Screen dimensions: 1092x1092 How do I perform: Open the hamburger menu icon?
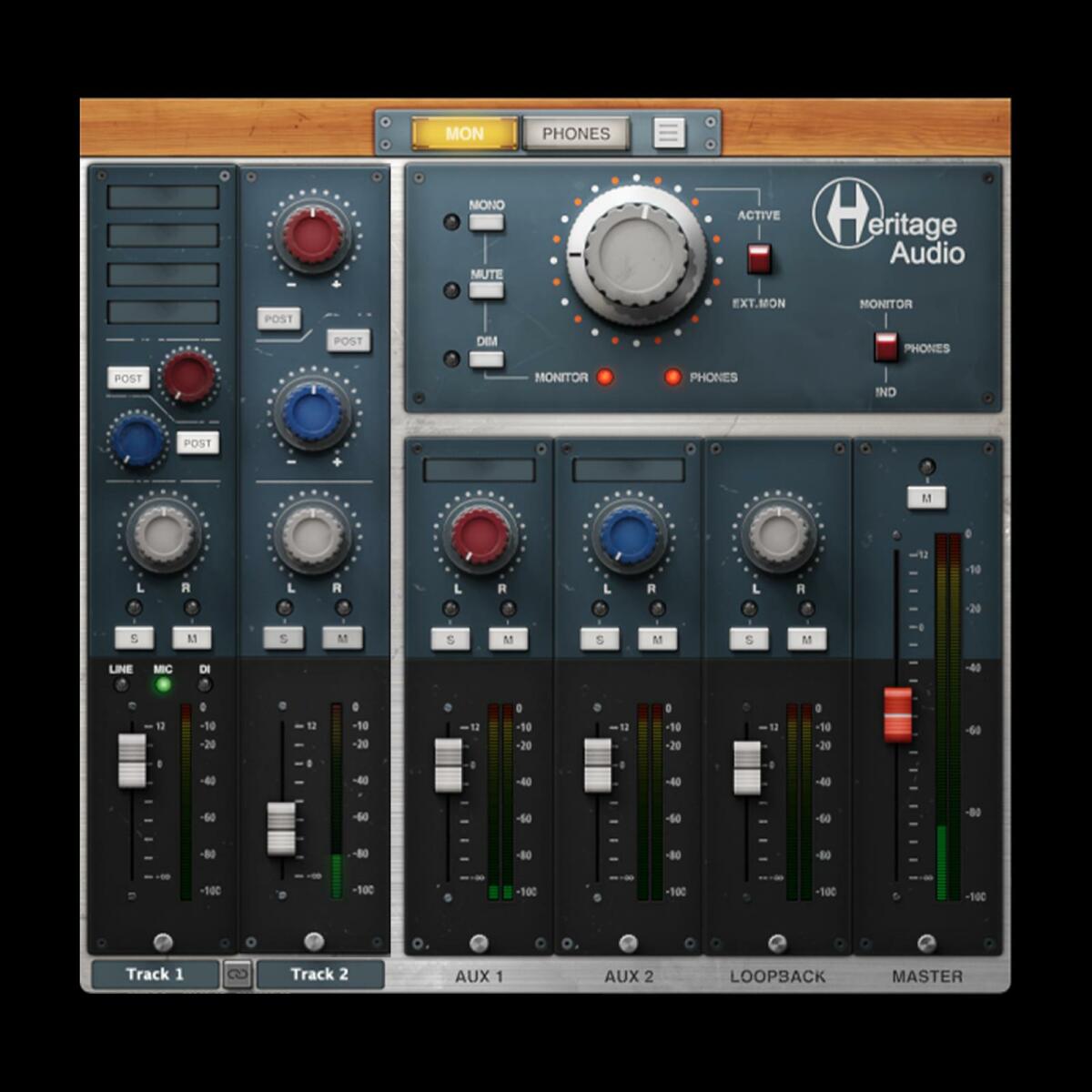(x=669, y=134)
